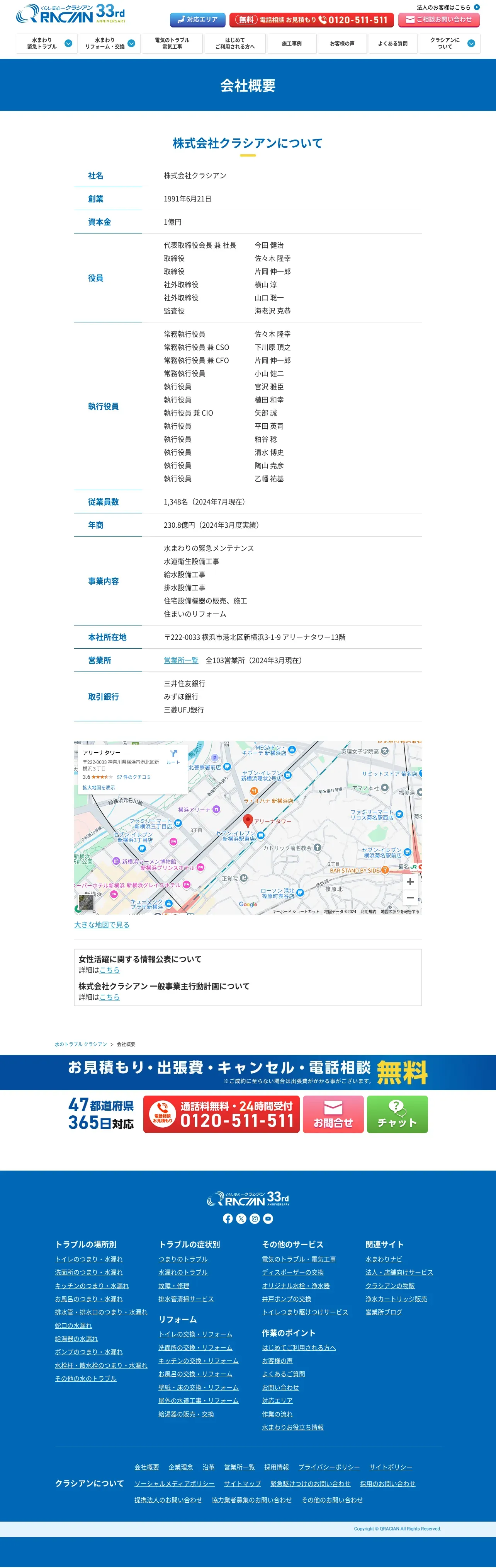Click the 本社所在地 address text
The image size is (496, 1568).
[x=255, y=637]
